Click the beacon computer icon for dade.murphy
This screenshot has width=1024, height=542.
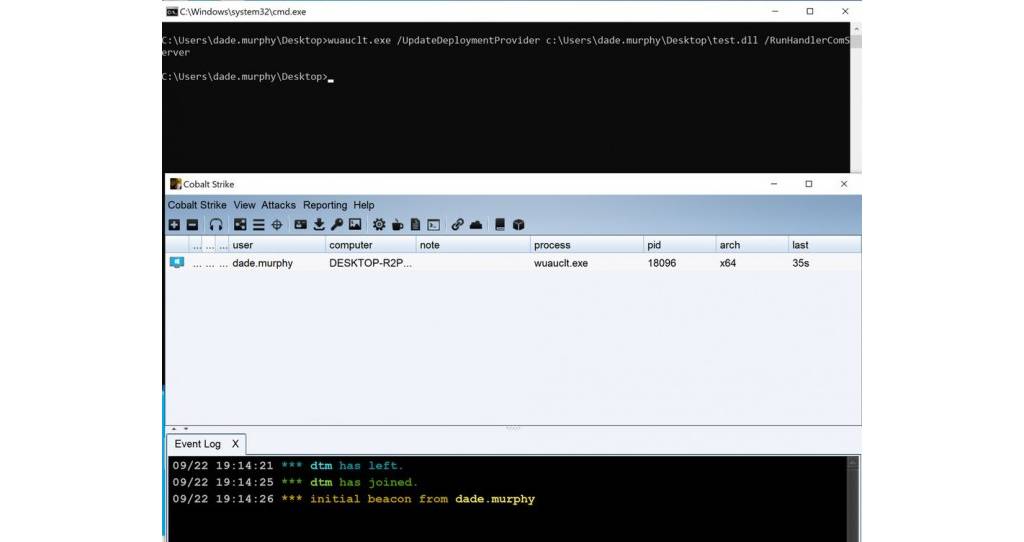[x=177, y=263]
